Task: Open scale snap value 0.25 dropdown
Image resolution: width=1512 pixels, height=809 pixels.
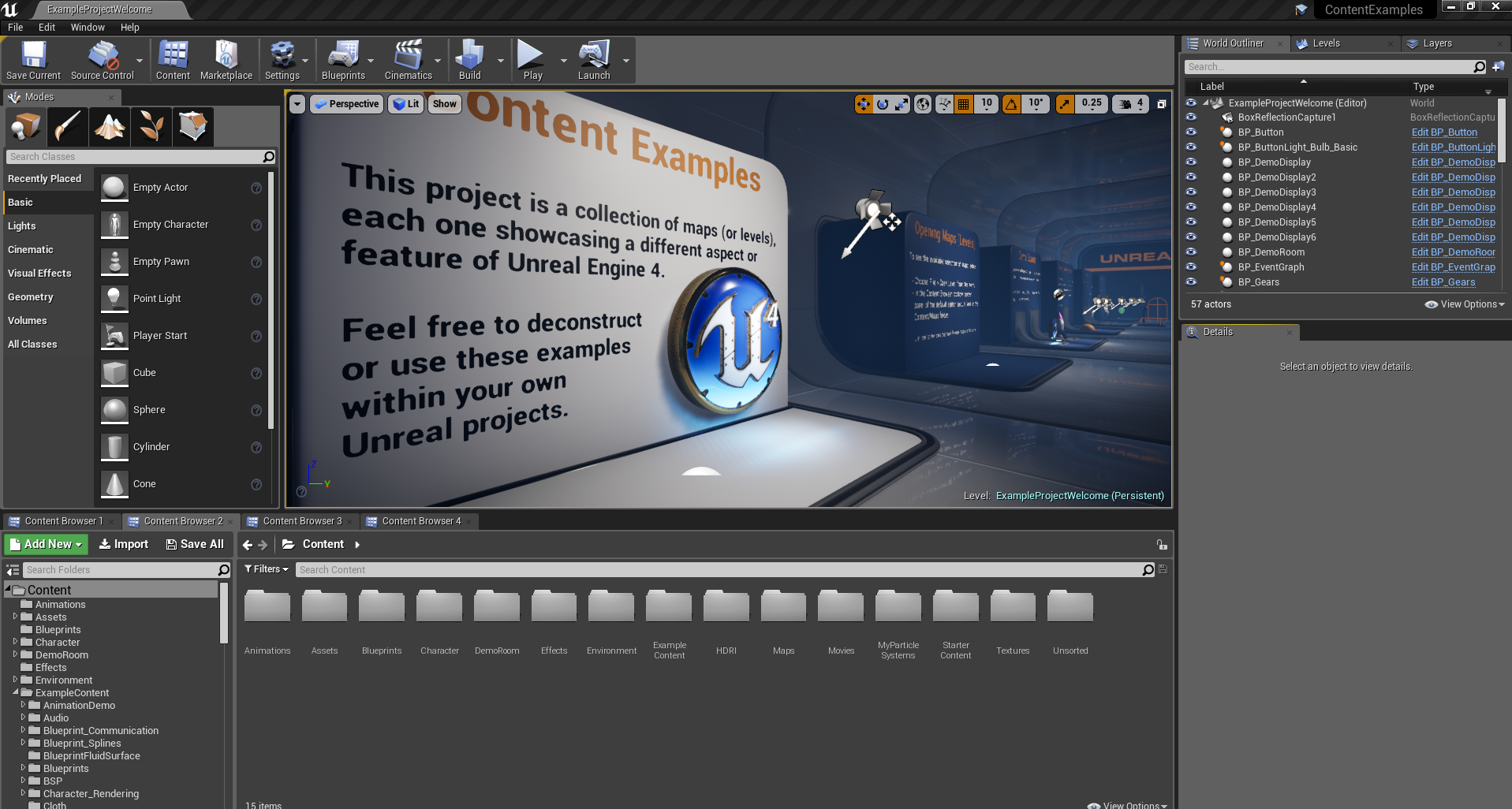Action: pos(1092,104)
